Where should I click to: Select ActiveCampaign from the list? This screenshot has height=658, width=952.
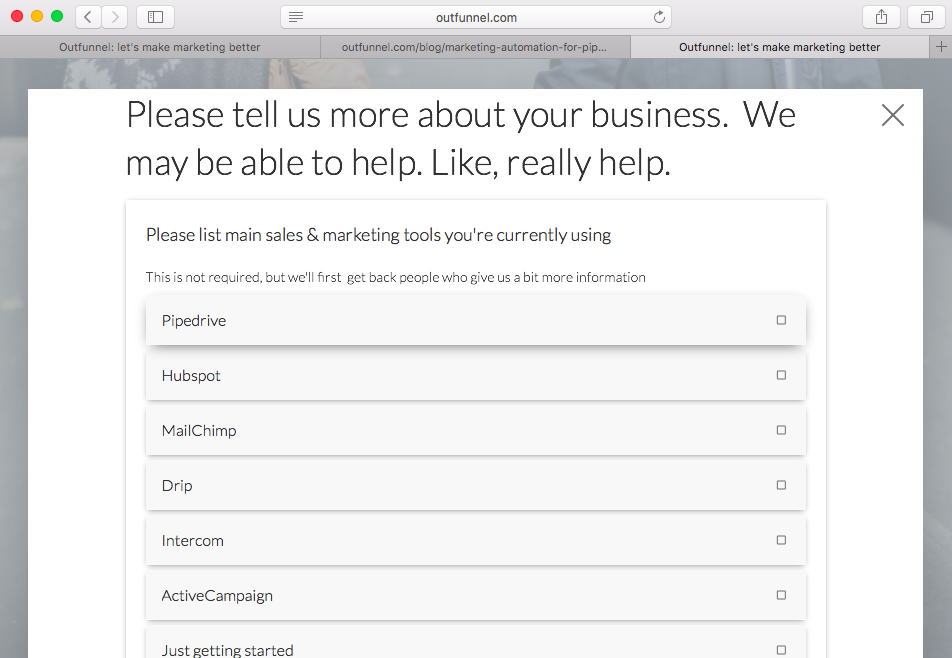780,594
